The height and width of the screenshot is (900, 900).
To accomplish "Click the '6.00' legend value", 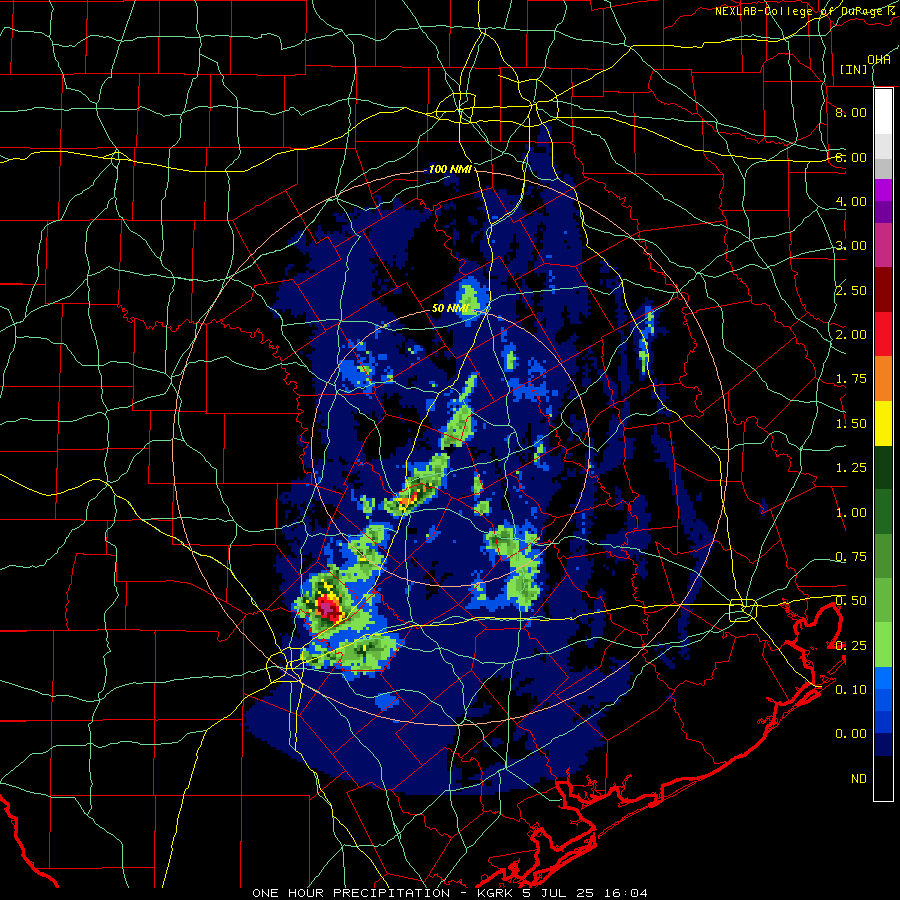I will point(851,157).
